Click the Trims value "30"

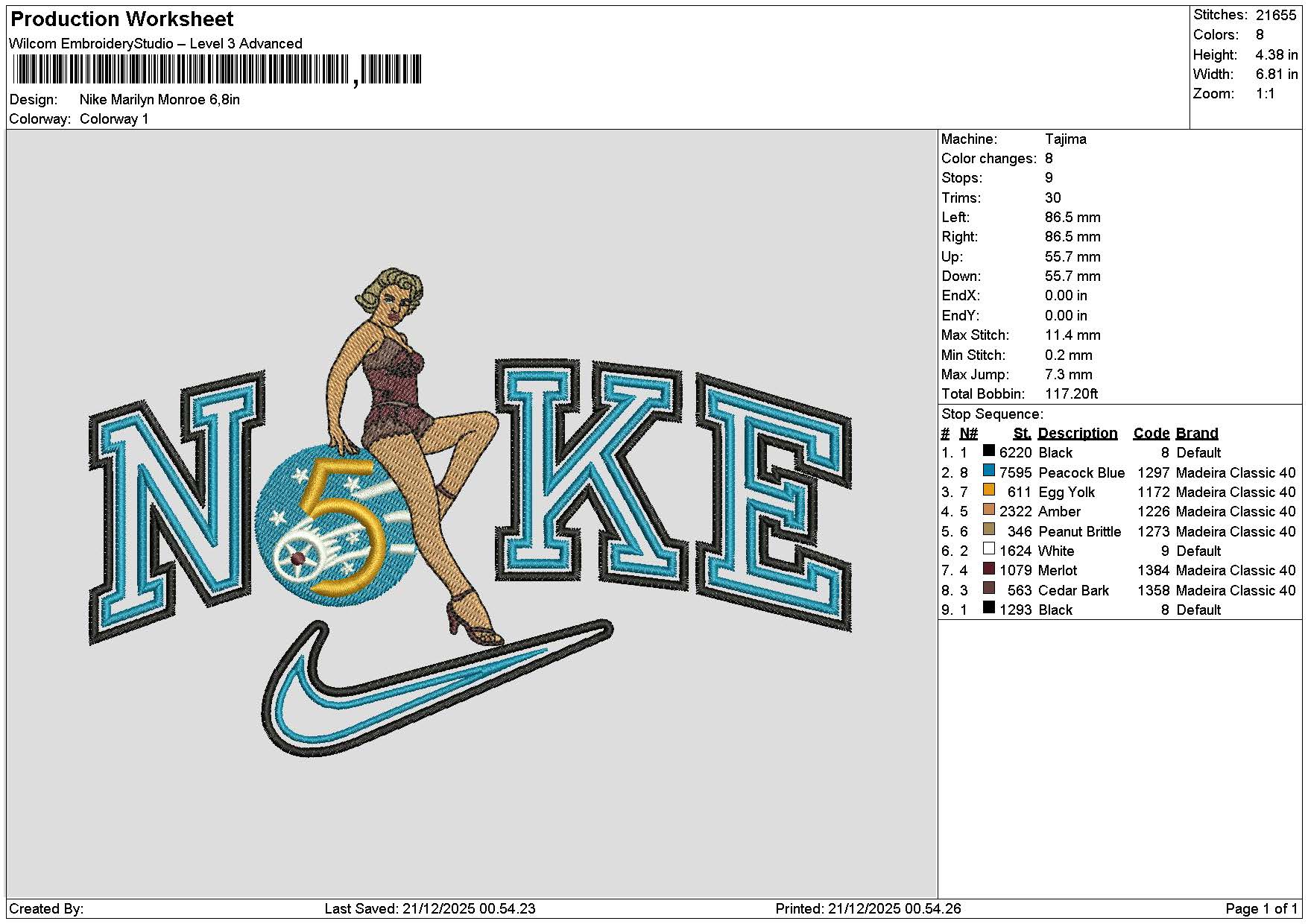pyautogui.click(x=1053, y=198)
